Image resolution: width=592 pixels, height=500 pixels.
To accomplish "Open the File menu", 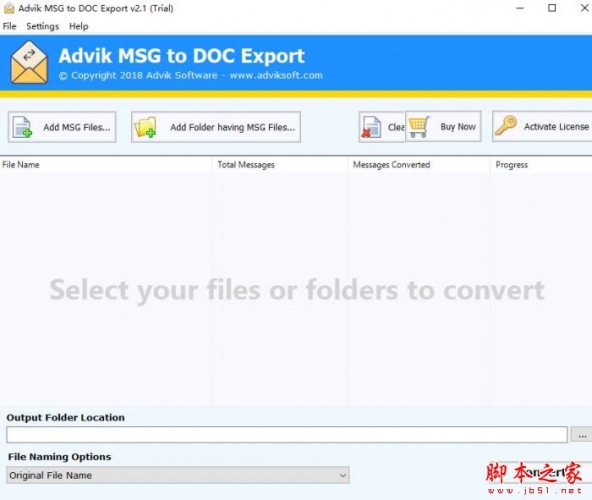I will point(9,26).
